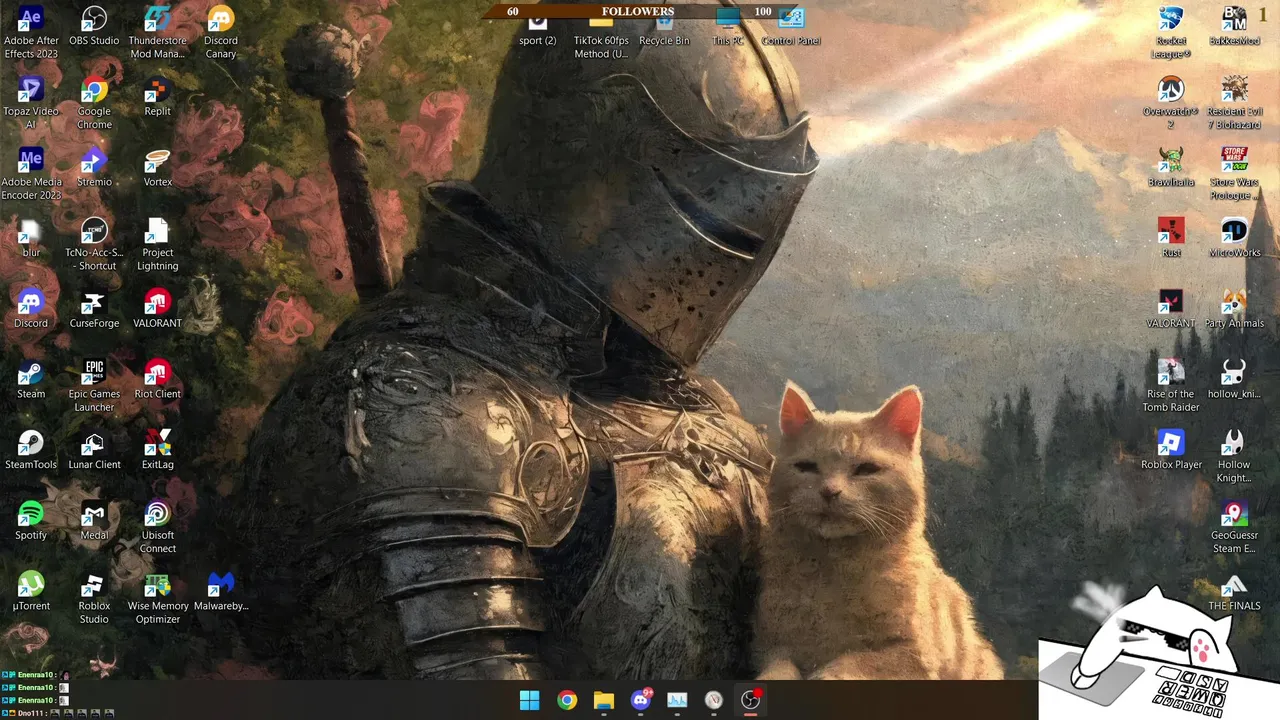Select the hollow_kni... file icon
The image size is (1280, 720).
pos(1234,379)
